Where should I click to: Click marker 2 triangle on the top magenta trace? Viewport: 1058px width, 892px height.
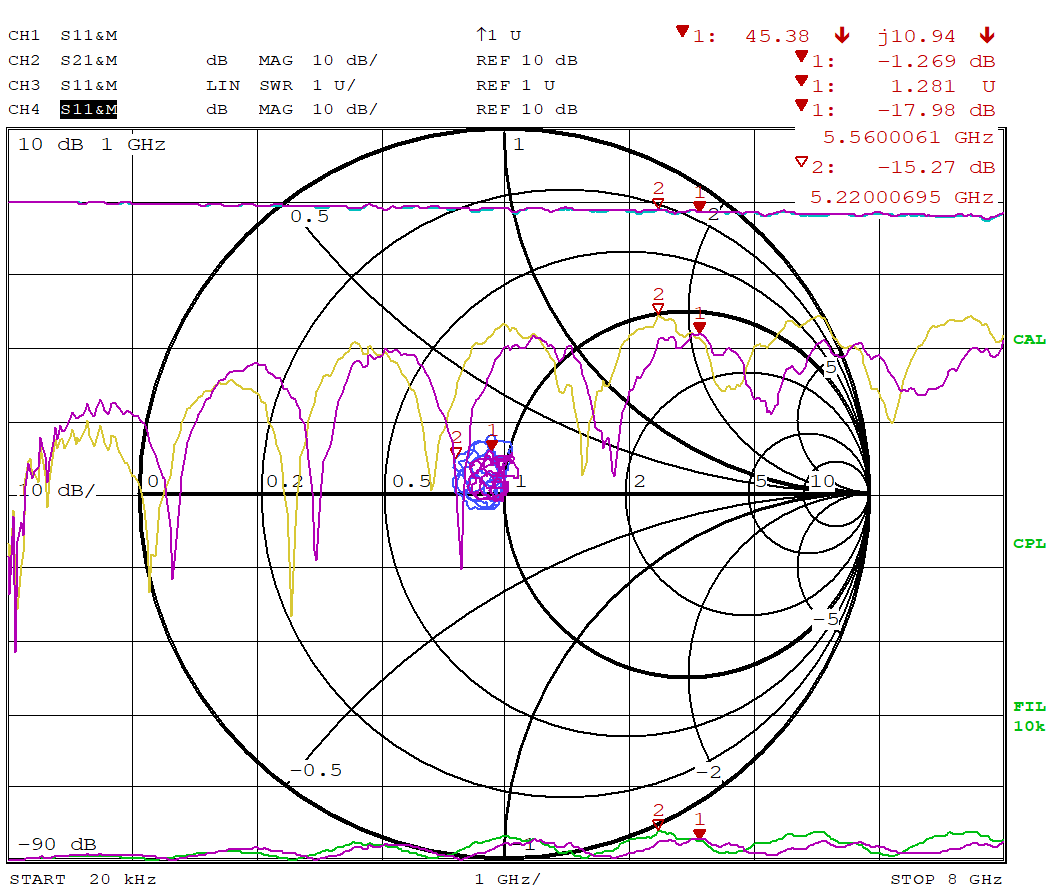[658, 203]
